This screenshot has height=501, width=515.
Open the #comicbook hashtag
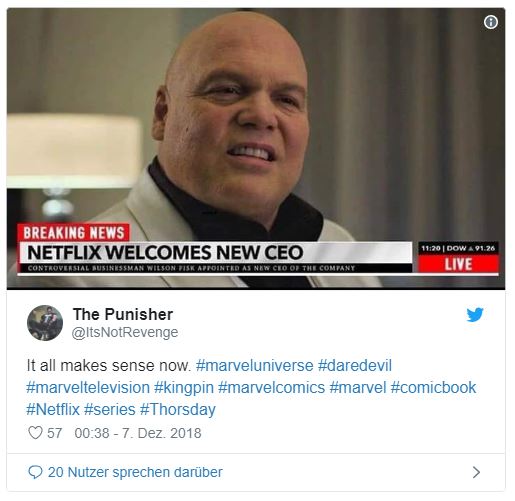point(433,387)
